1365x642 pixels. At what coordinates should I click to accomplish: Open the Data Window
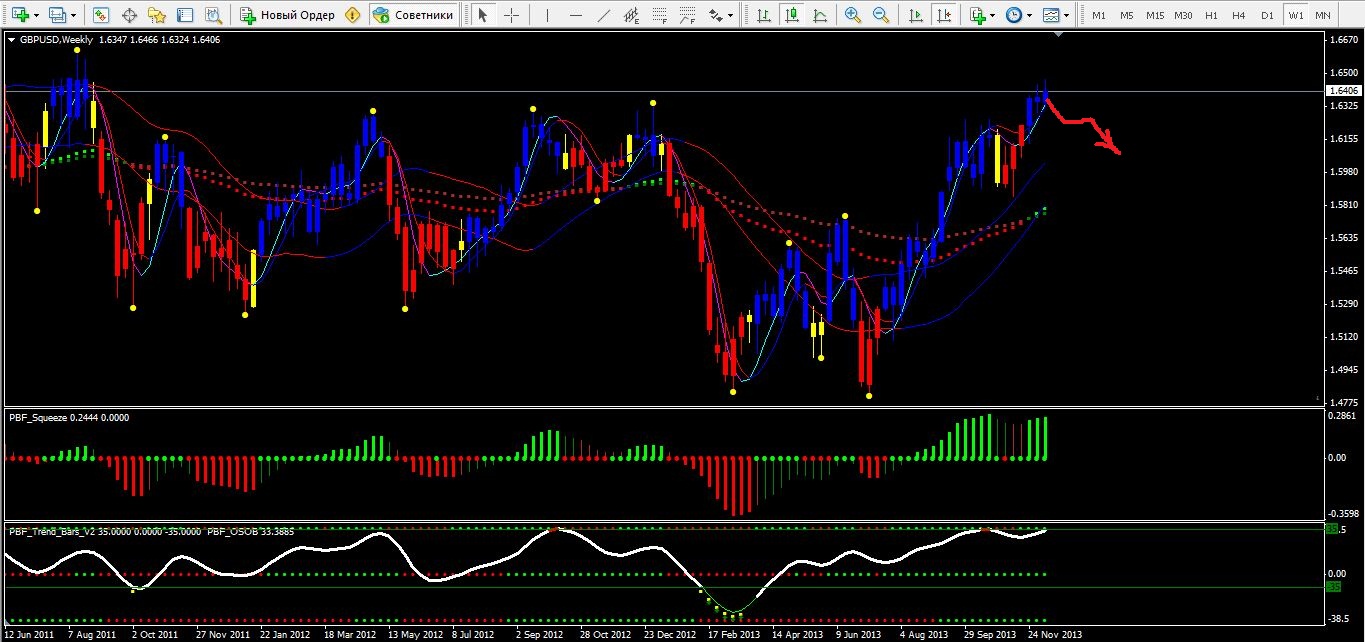(x=129, y=15)
